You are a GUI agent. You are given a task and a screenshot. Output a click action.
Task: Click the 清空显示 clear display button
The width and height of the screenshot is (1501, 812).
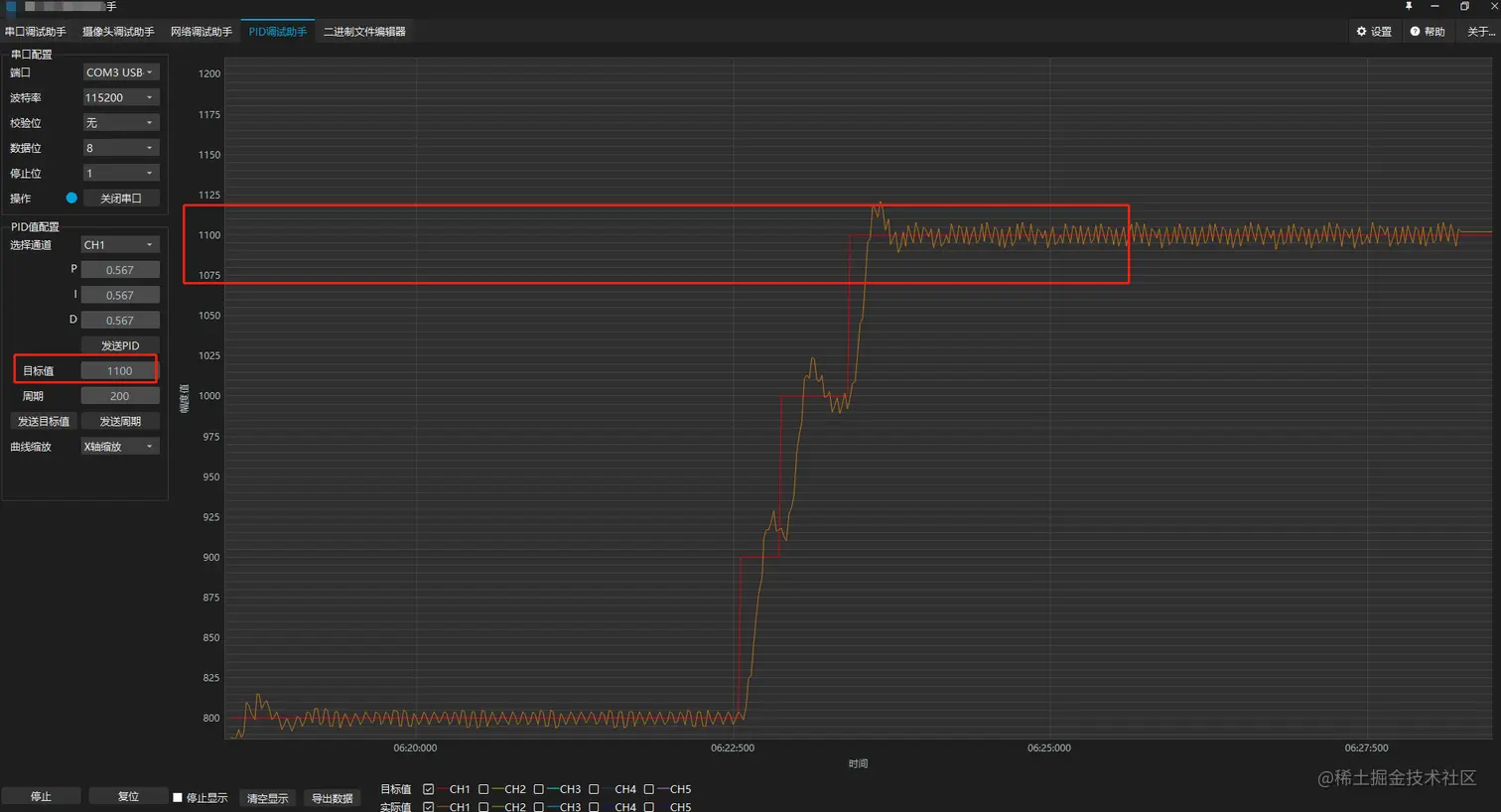click(268, 798)
